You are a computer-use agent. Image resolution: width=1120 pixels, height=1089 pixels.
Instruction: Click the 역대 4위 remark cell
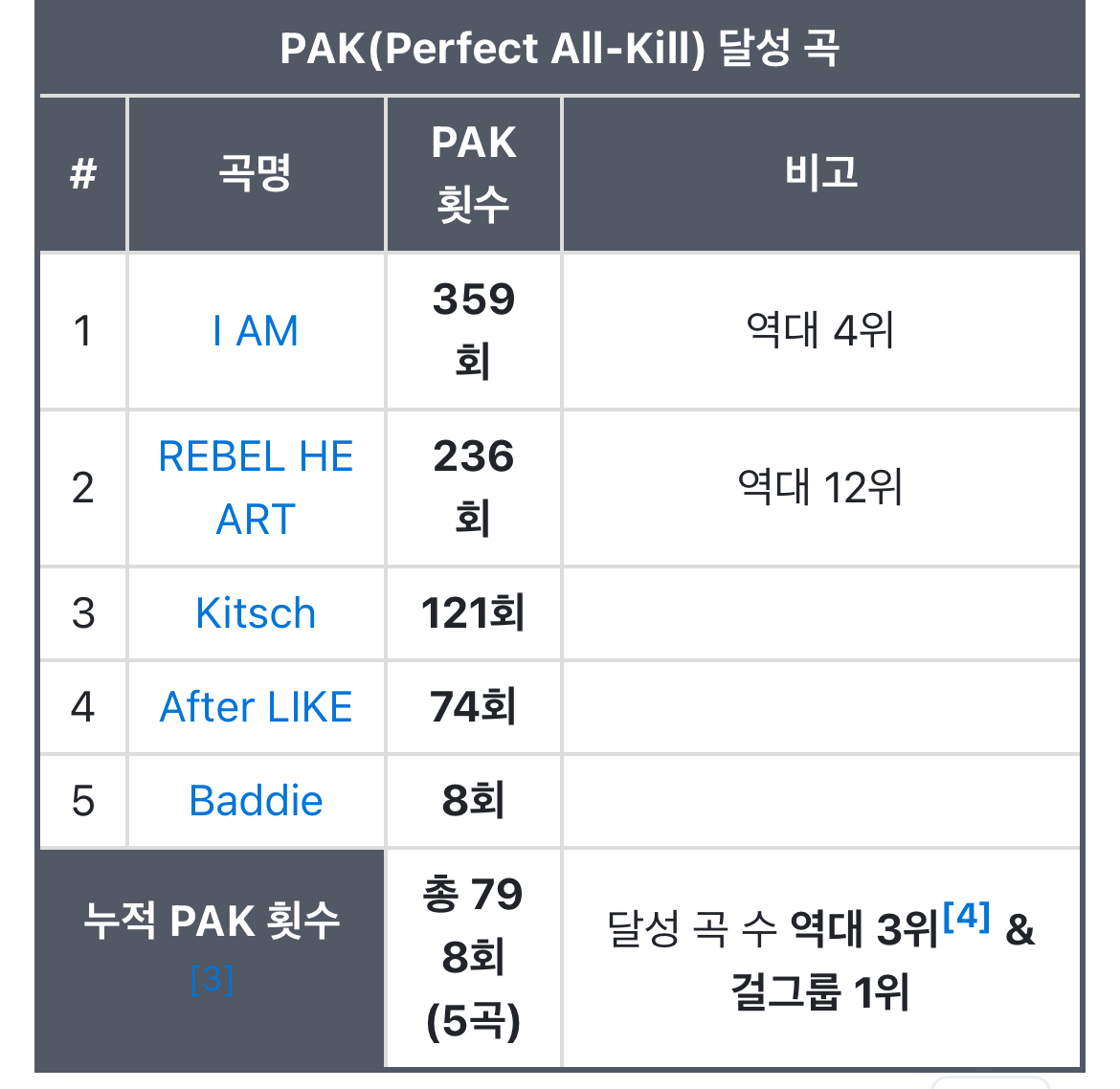coord(821,331)
